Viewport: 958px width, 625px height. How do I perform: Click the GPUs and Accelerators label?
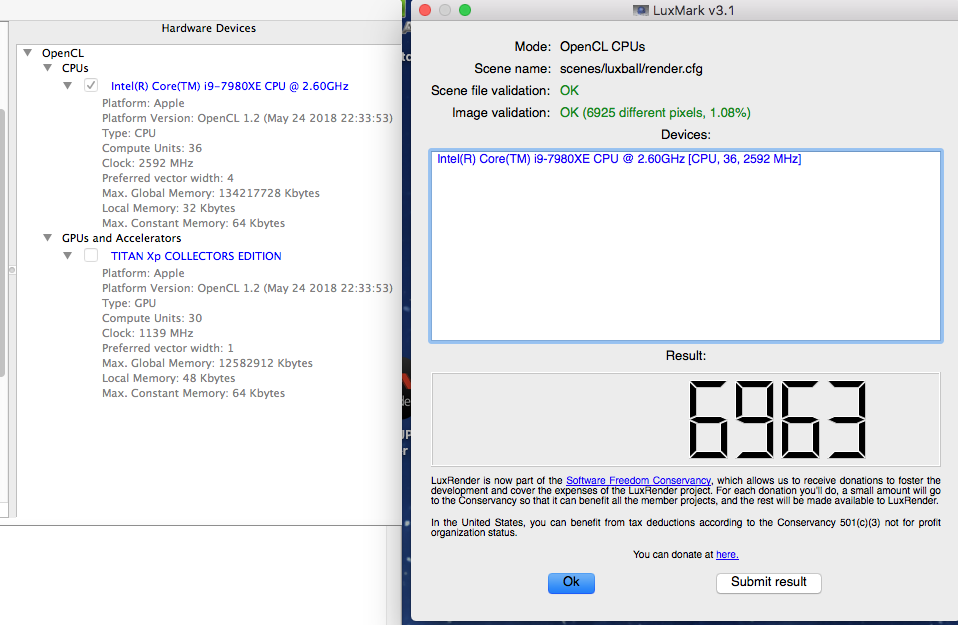click(122, 238)
